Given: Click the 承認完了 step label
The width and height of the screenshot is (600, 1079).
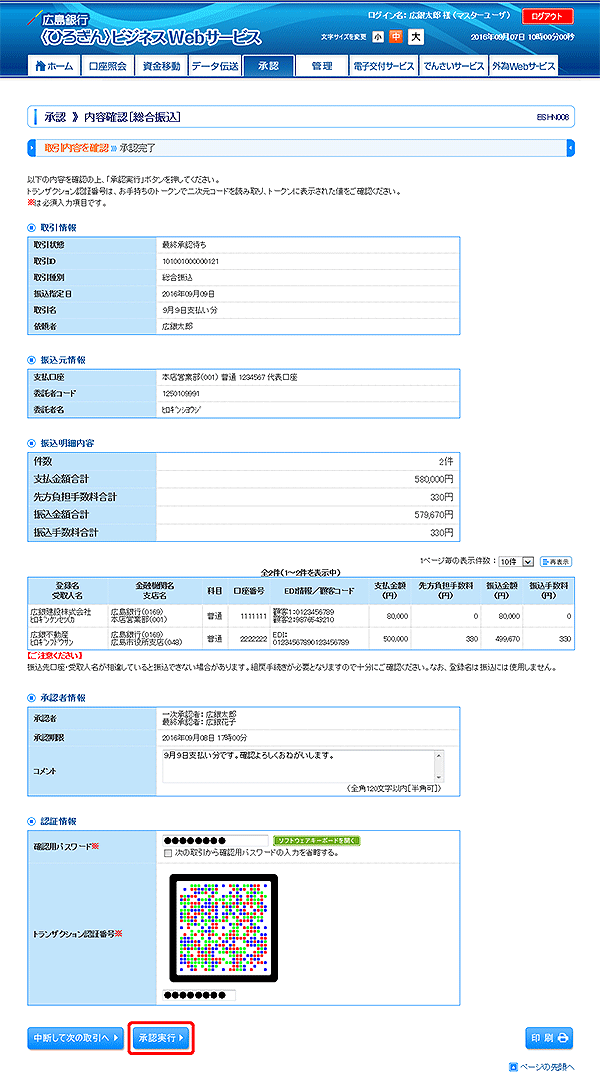Looking at the screenshot, I should 137,148.
